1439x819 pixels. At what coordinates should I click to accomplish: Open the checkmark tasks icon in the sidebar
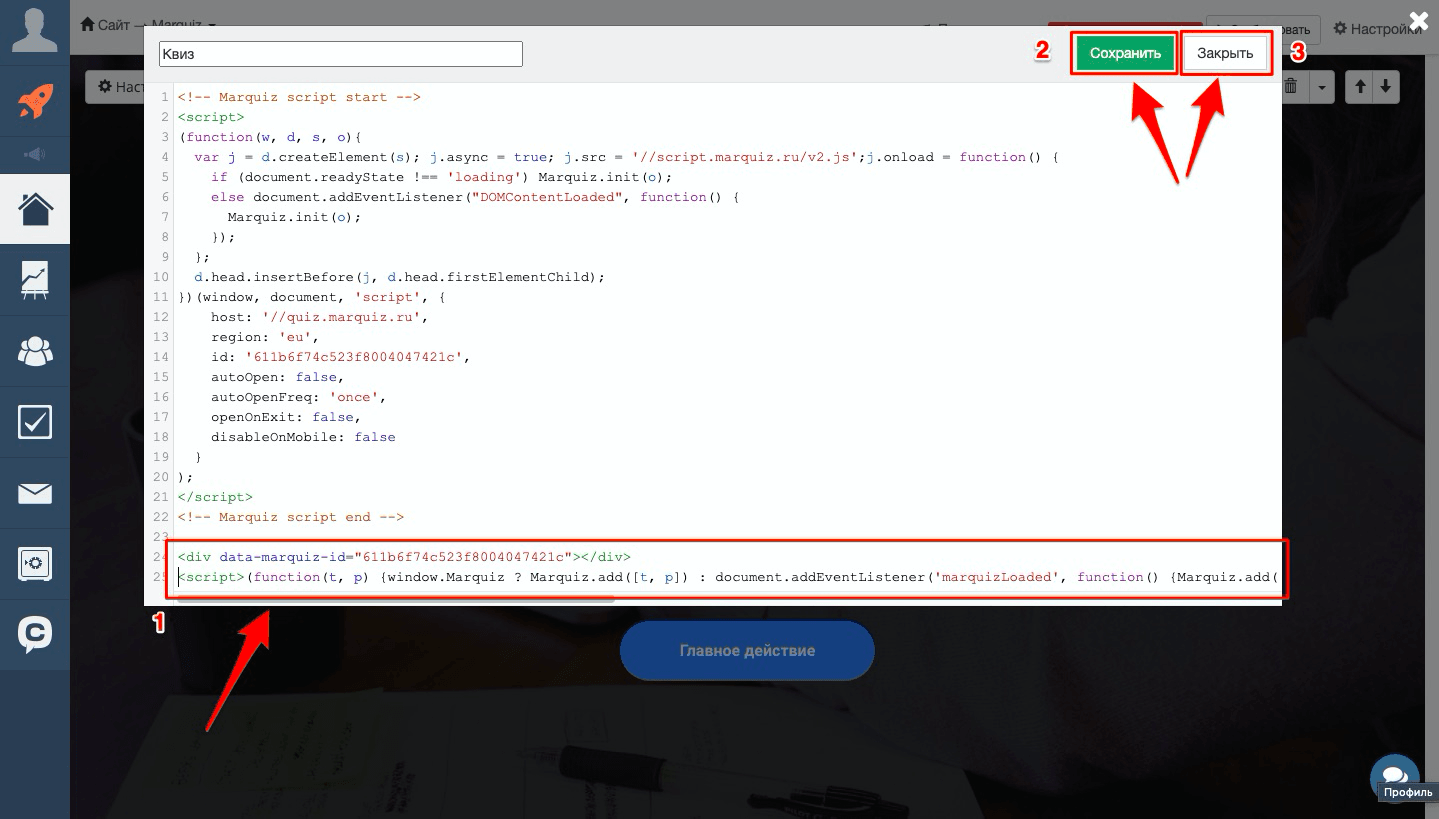coord(35,422)
